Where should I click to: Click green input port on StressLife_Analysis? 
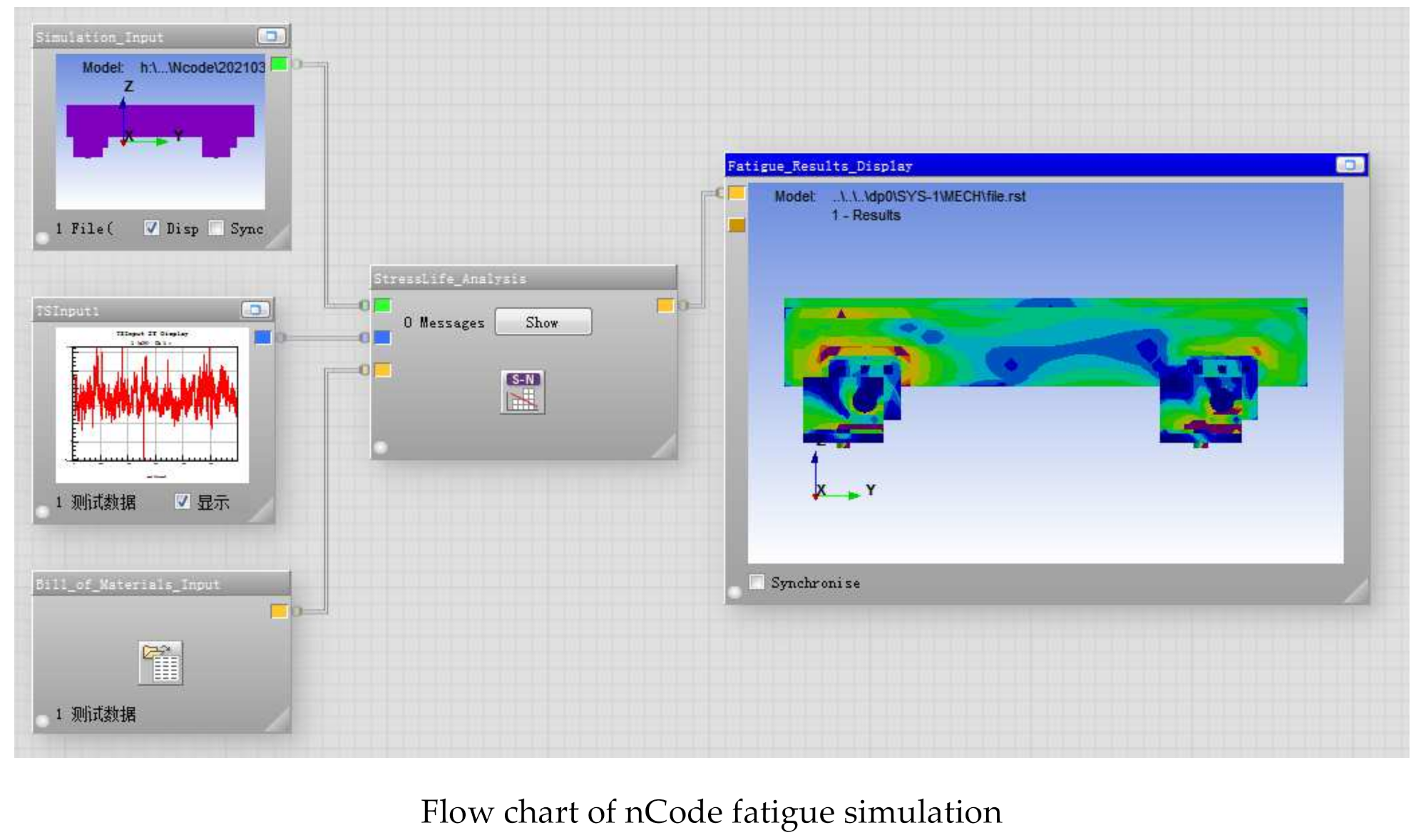click(383, 305)
